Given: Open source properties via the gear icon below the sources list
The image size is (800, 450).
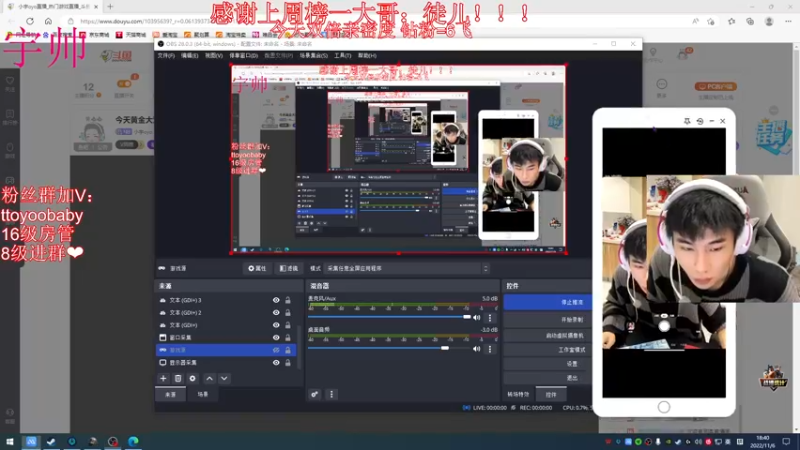Looking at the screenshot, I should [x=192, y=379].
